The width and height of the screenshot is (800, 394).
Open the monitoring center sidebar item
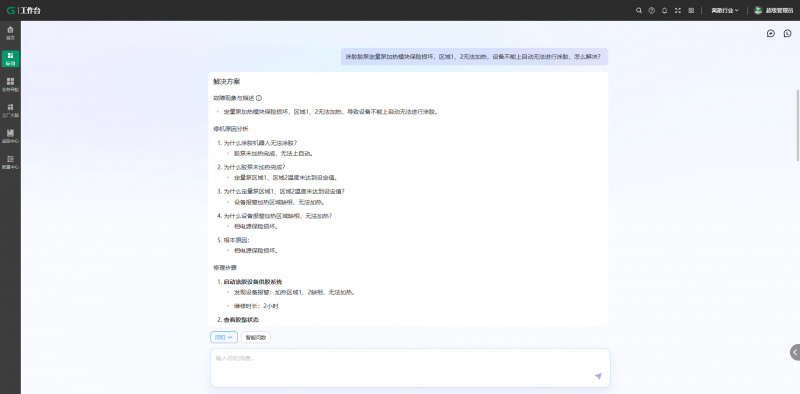pos(10,136)
